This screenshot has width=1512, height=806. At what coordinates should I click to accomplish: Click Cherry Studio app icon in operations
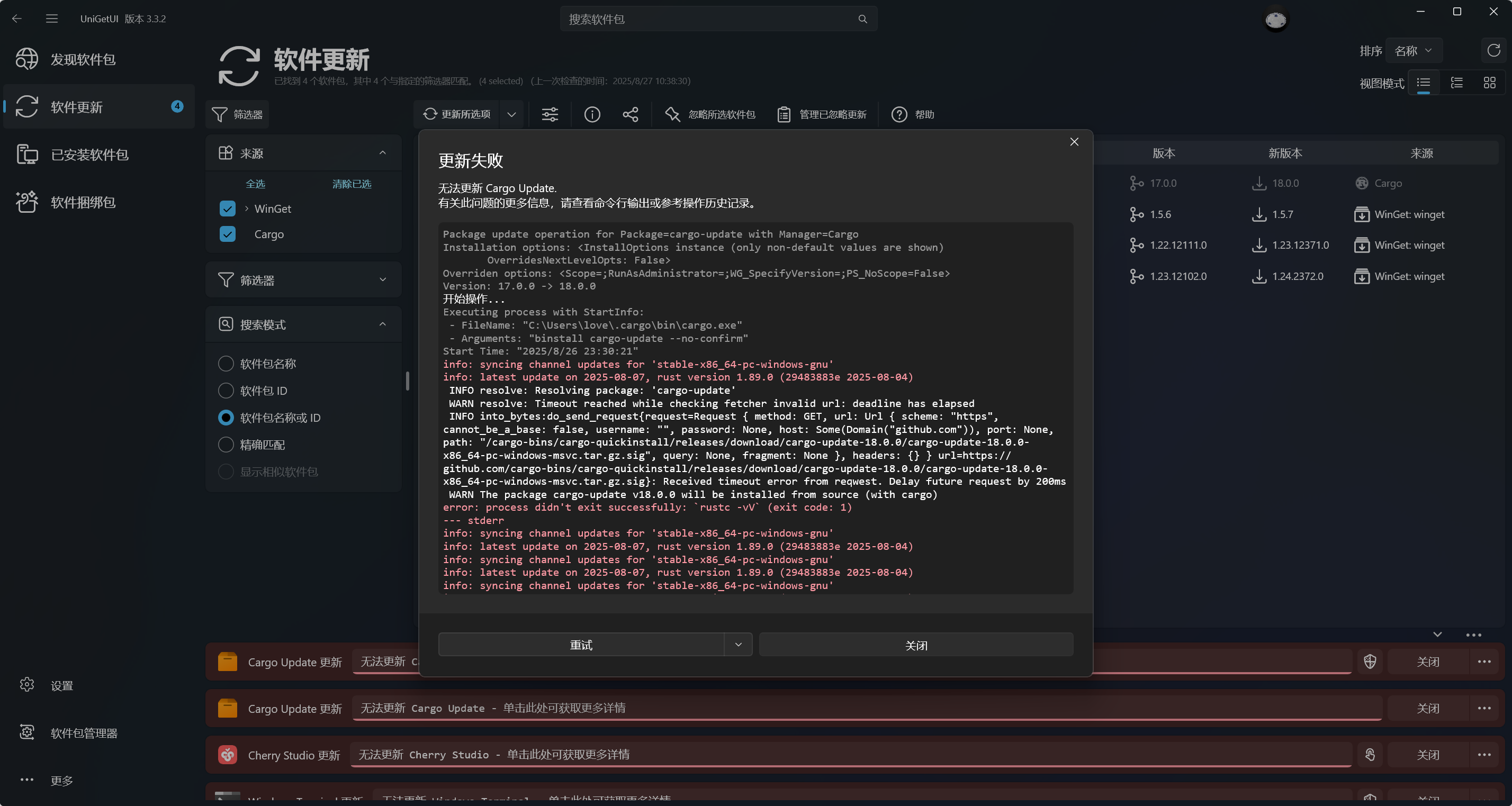click(x=227, y=754)
